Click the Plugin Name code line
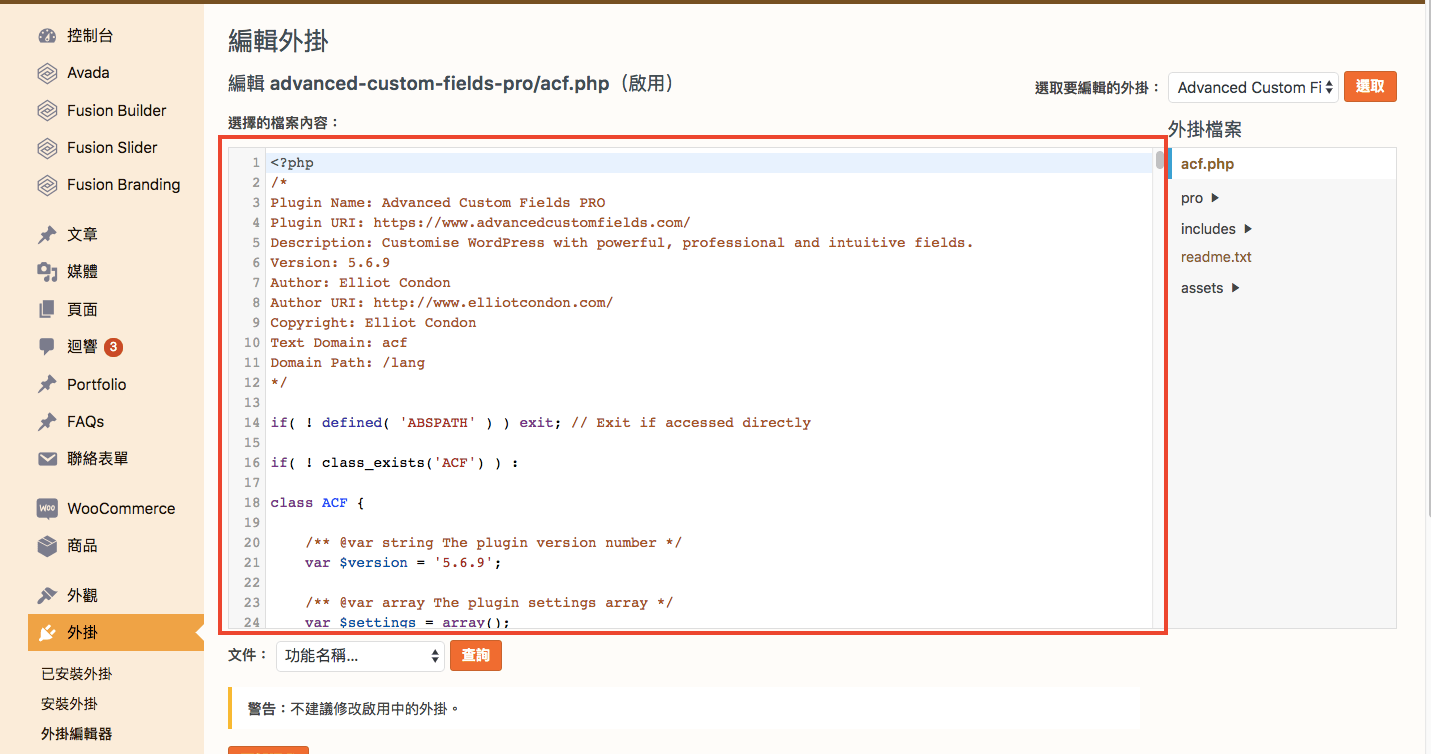The width and height of the screenshot is (1431, 754). (438, 203)
